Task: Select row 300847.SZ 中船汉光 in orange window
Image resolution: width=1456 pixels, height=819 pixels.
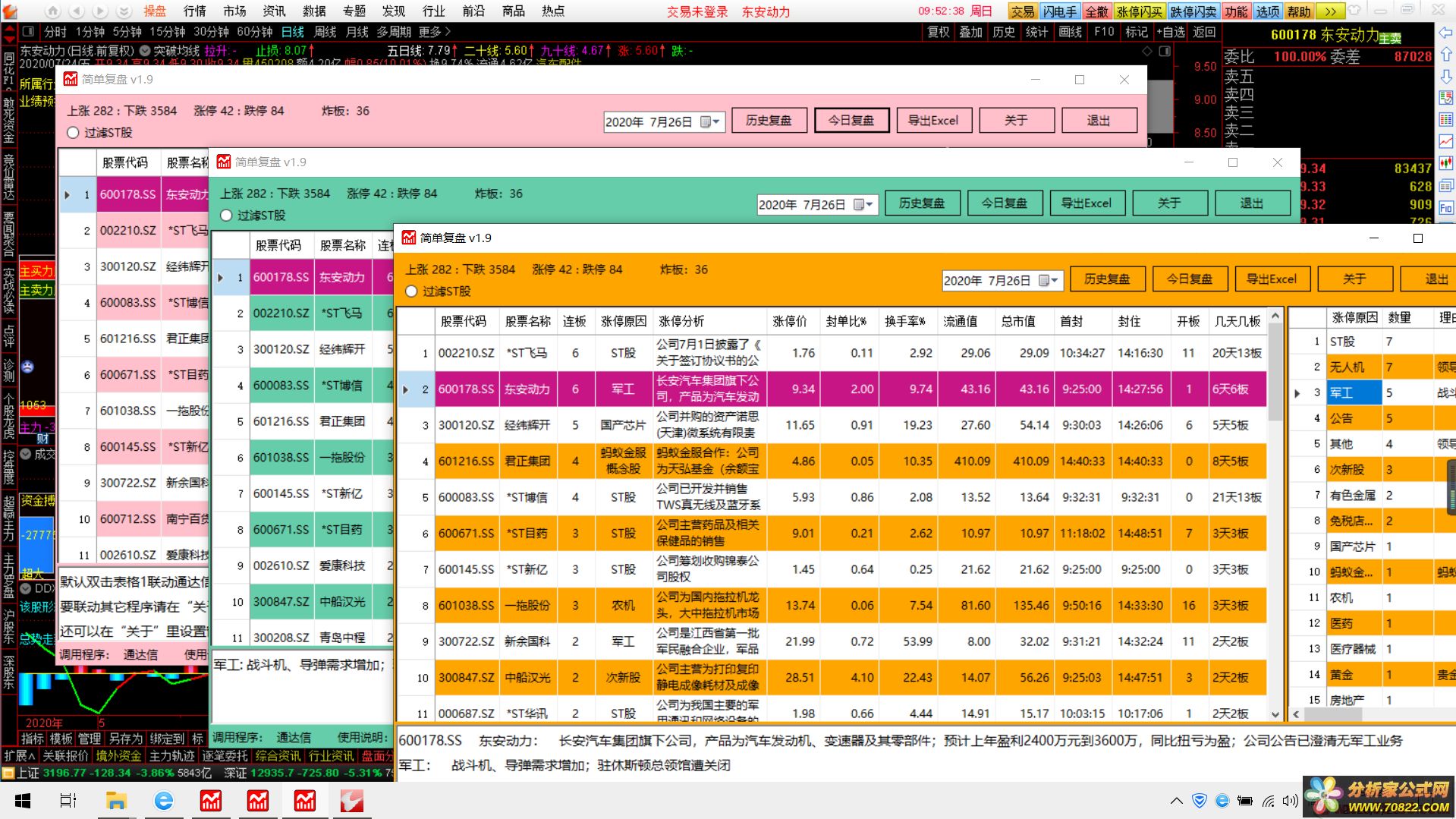Action: click(x=832, y=678)
